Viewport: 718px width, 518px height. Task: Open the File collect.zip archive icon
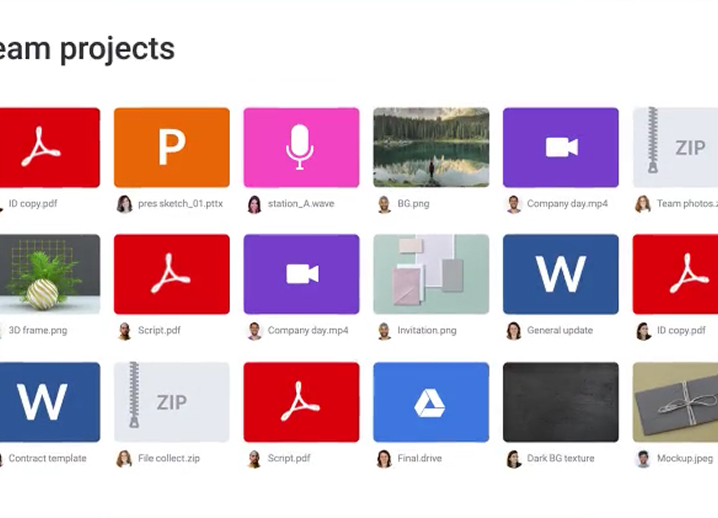click(x=171, y=401)
